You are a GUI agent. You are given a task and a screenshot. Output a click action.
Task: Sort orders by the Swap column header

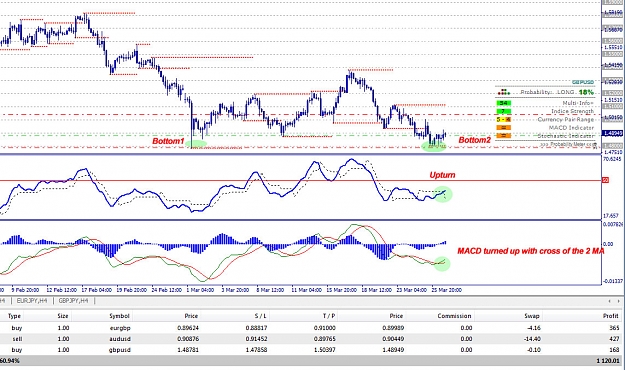point(532,316)
